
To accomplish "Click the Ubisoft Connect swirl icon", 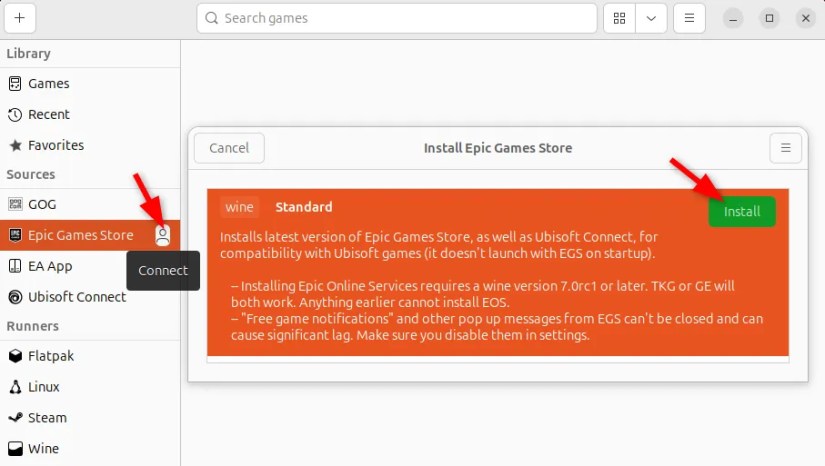I will coord(15,297).
